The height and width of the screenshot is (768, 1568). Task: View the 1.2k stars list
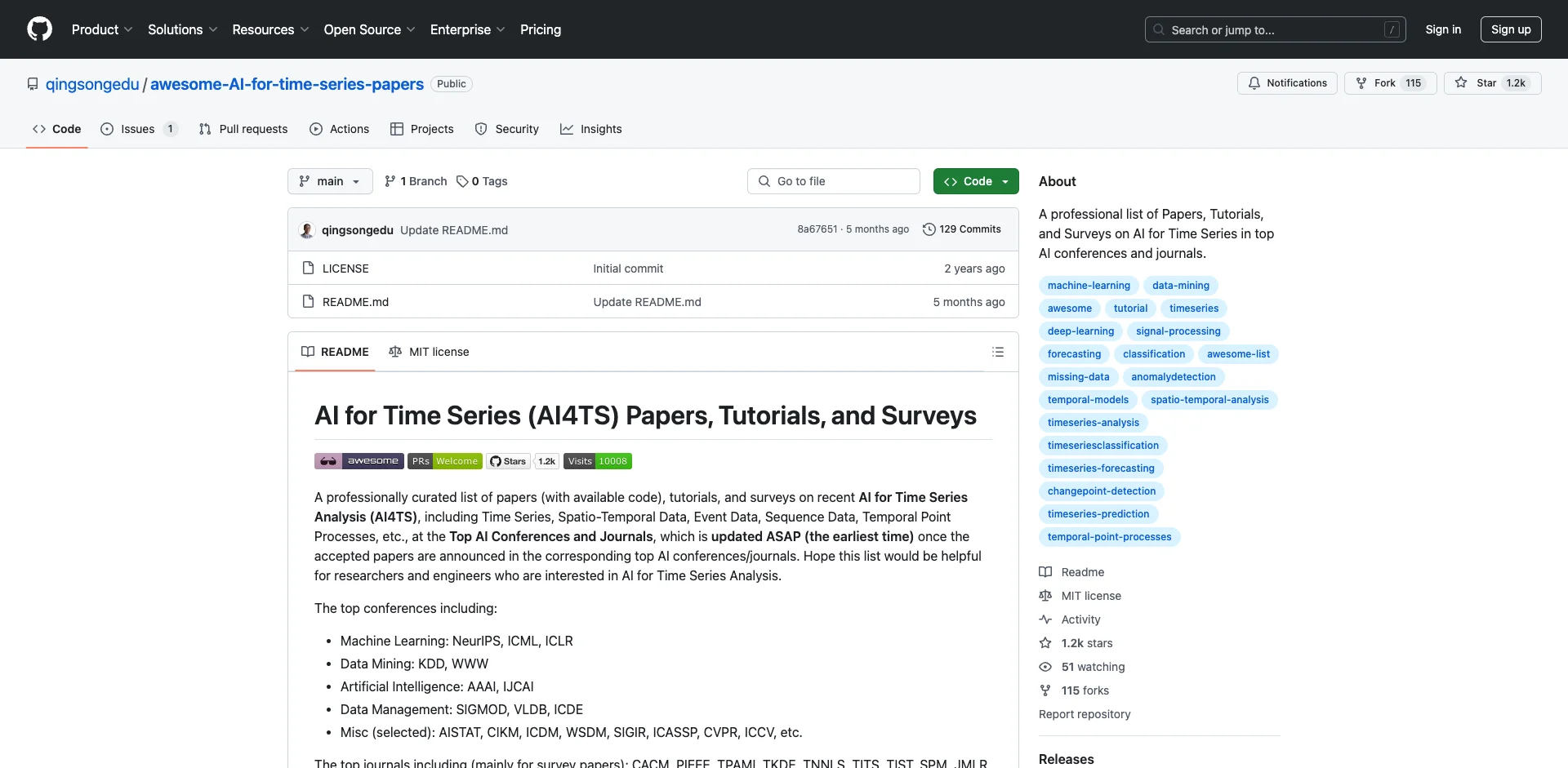[x=1076, y=643]
